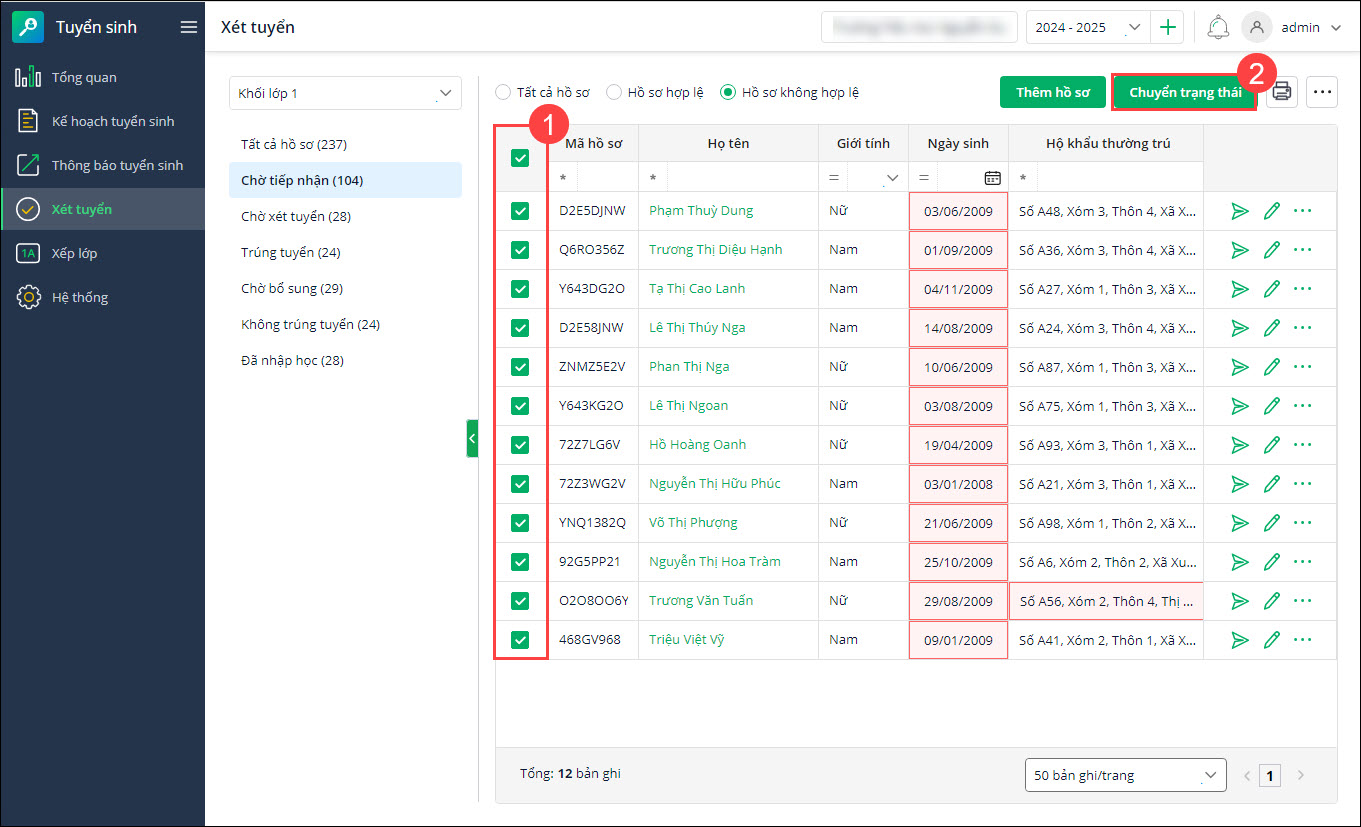Open more actions for Lê Thị Thúy Nga row
Image resolution: width=1361 pixels, height=827 pixels.
pos(1302,328)
